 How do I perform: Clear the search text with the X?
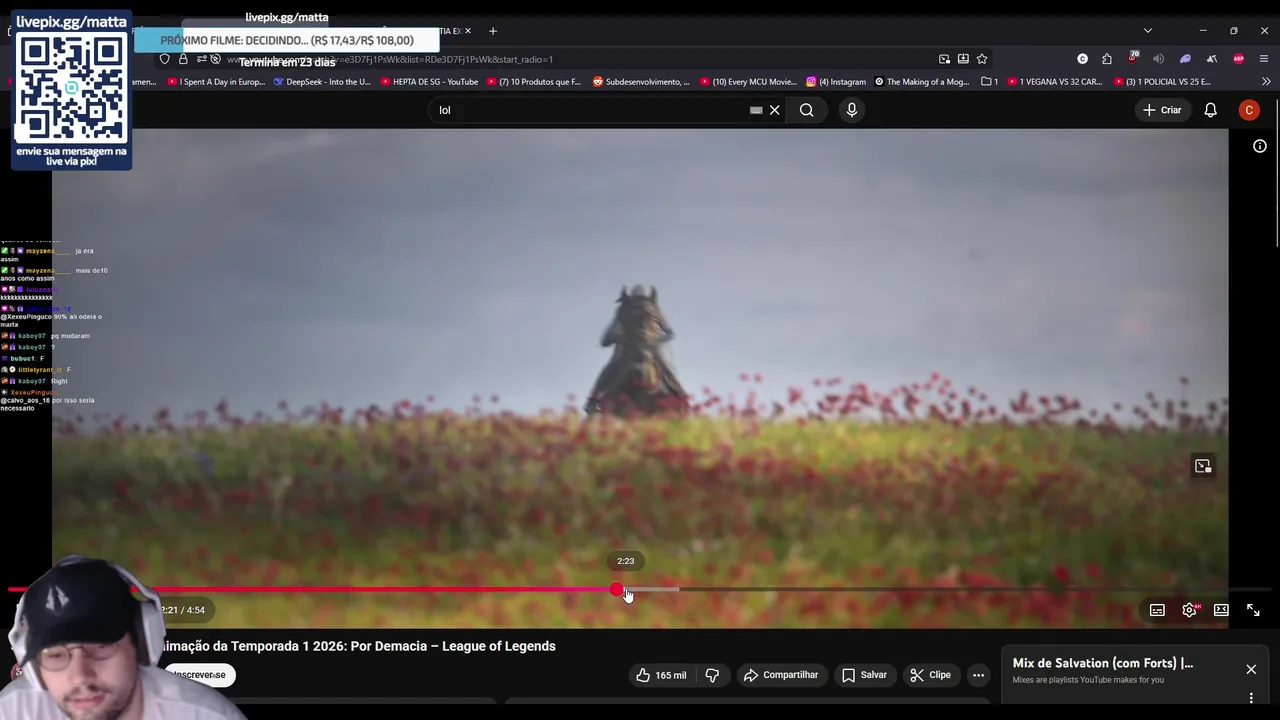click(x=774, y=110)
